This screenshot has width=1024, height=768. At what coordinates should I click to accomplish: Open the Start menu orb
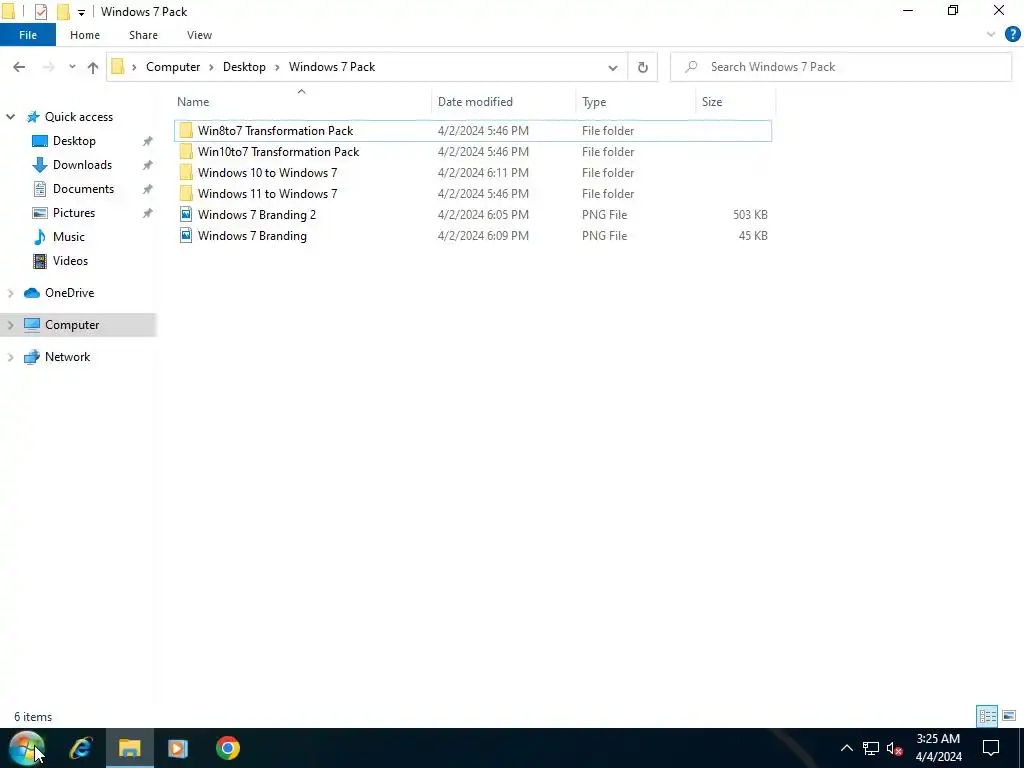coord(27,748)
